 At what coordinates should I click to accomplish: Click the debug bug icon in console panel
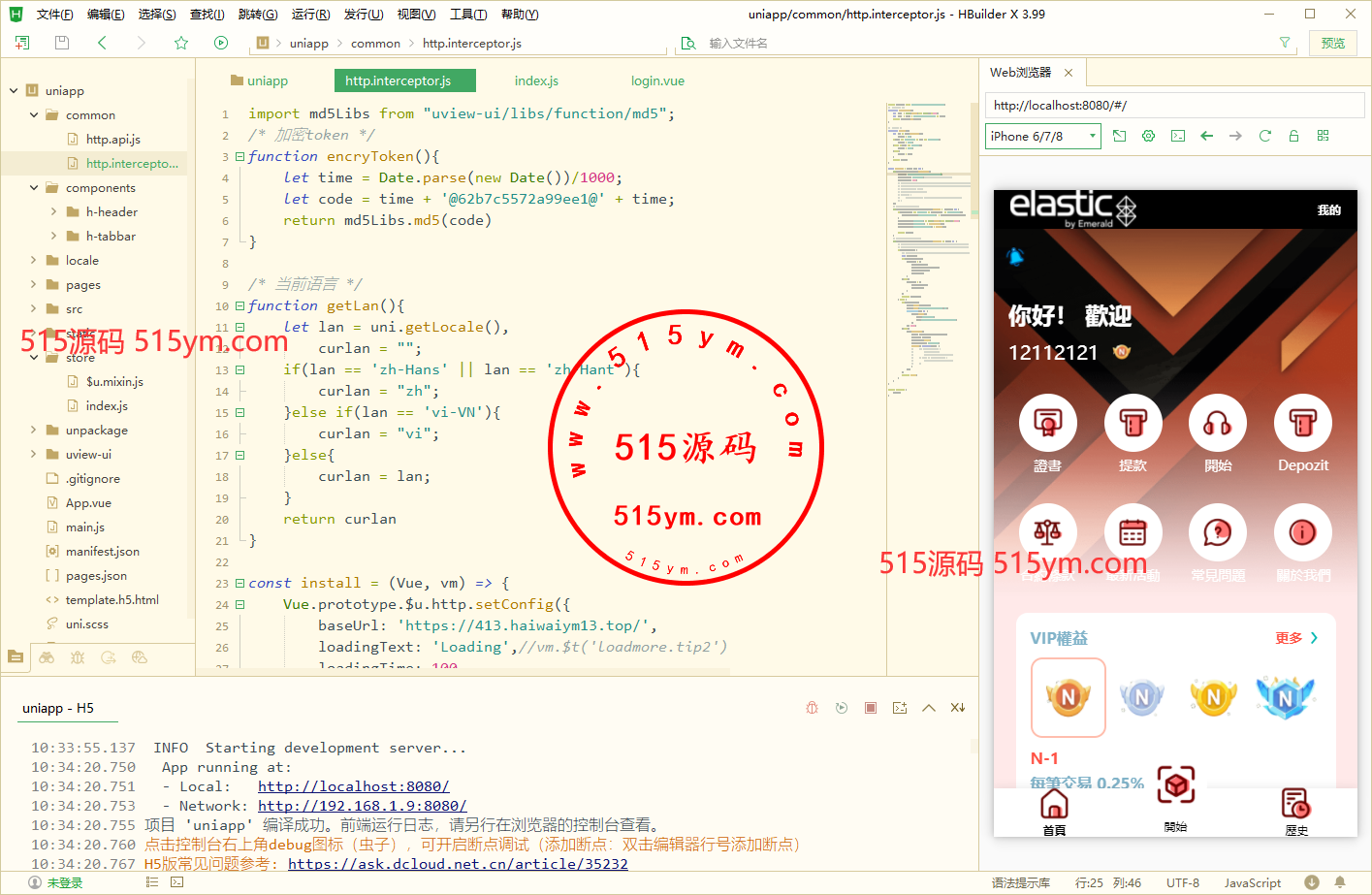813,708
